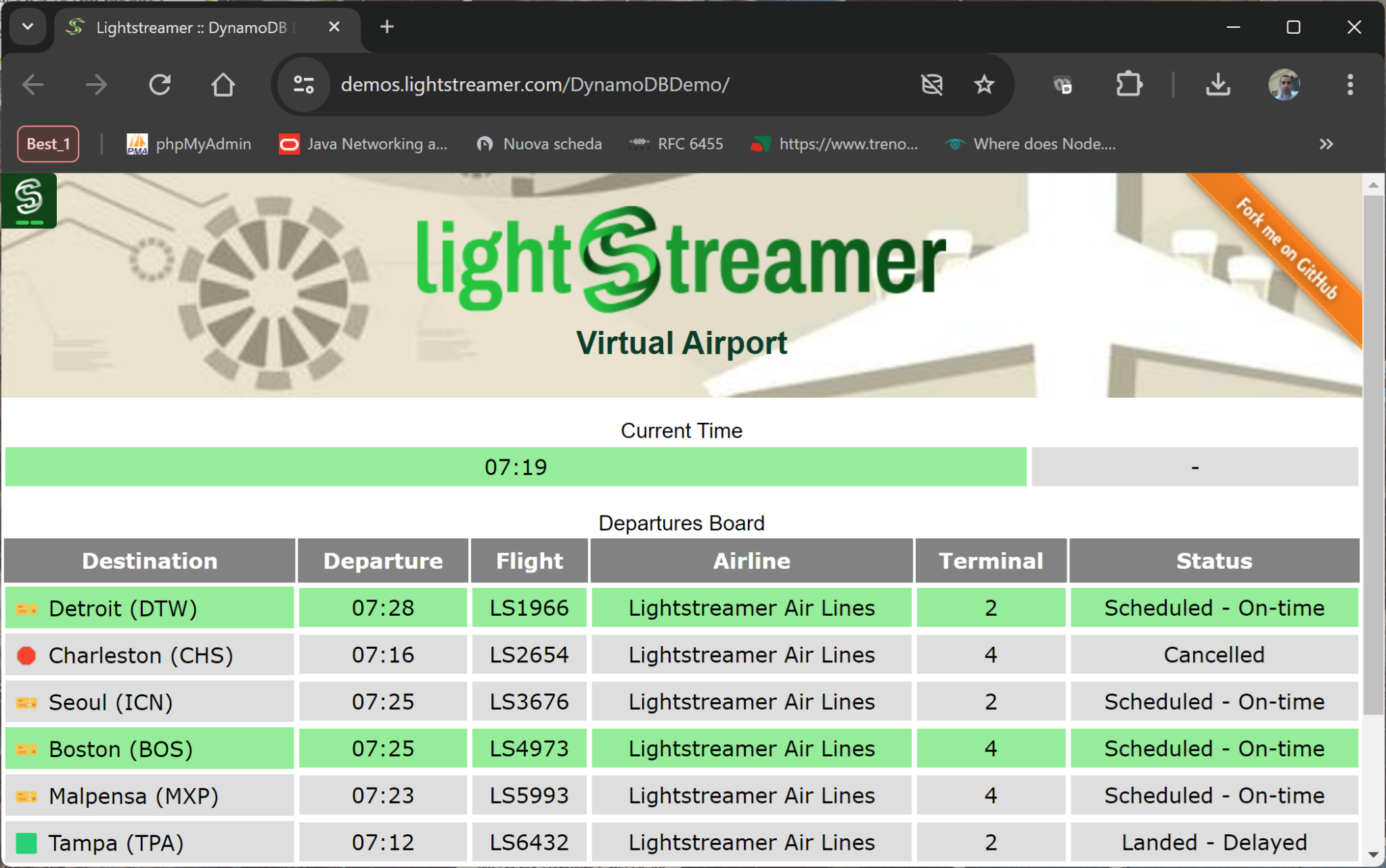
Task: Click flight number LS3676
Action: (529, 702)
